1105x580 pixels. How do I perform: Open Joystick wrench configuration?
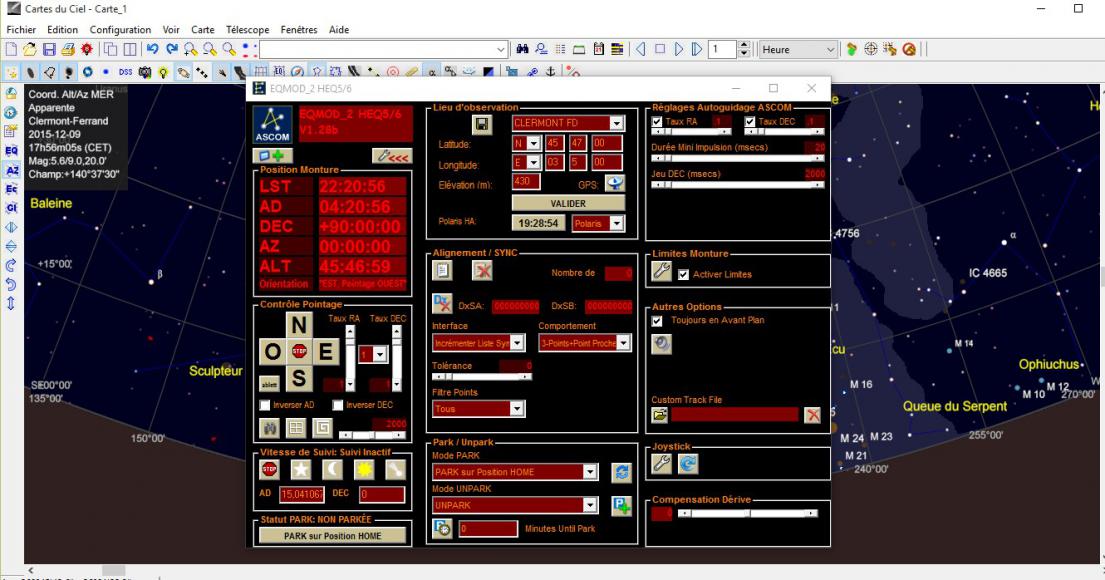coord(661,463)
